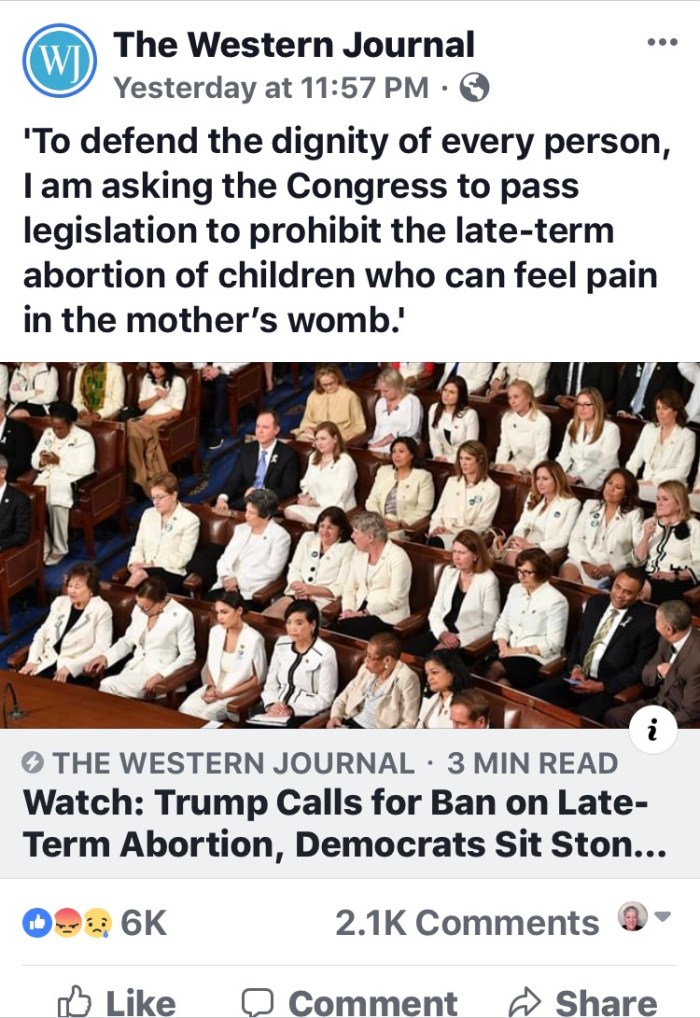The image size is (700, 1018).
Task: Click the globe public audience icon
Action: pos(475,87)
